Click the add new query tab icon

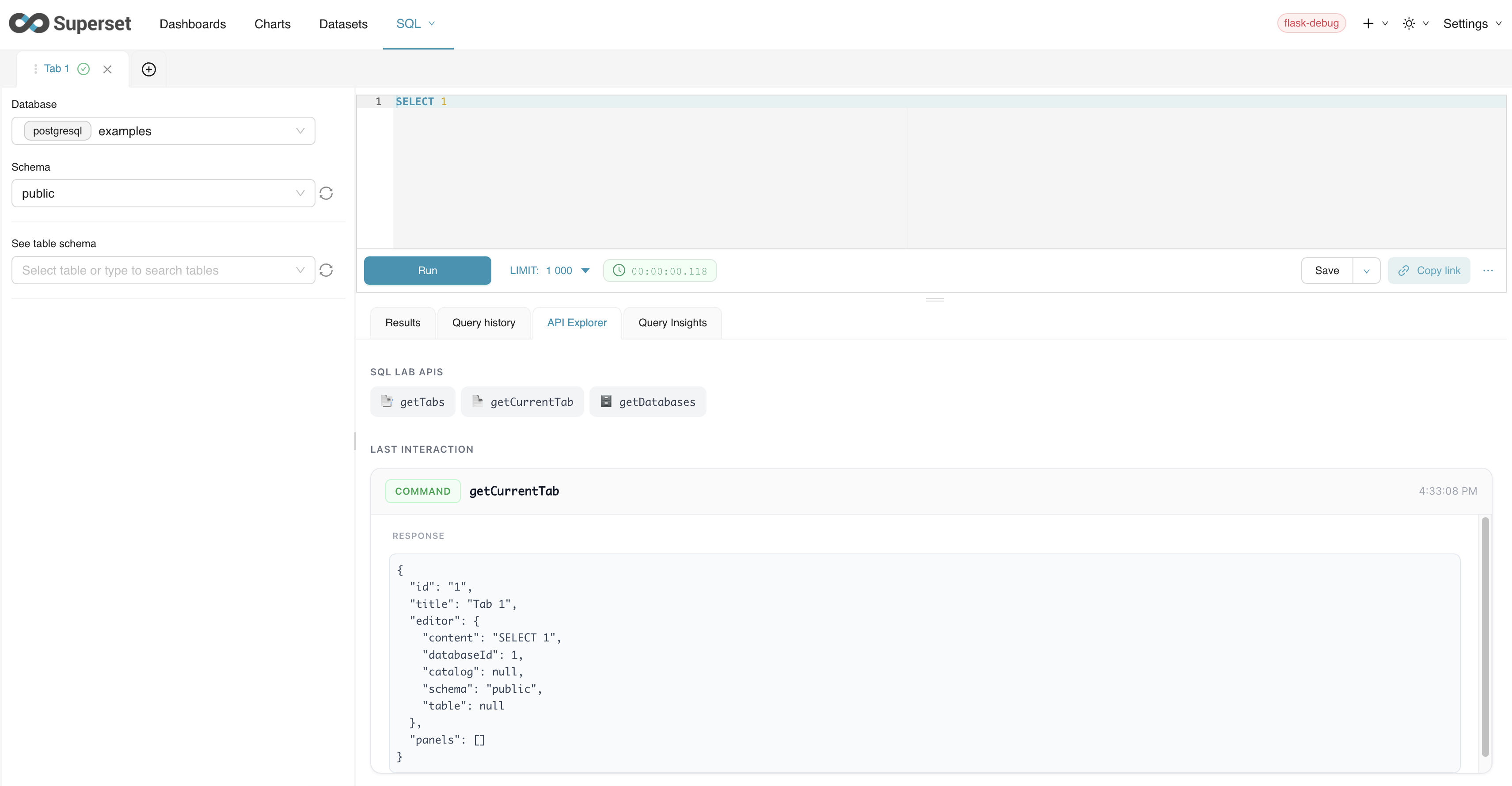pos(148,69)
